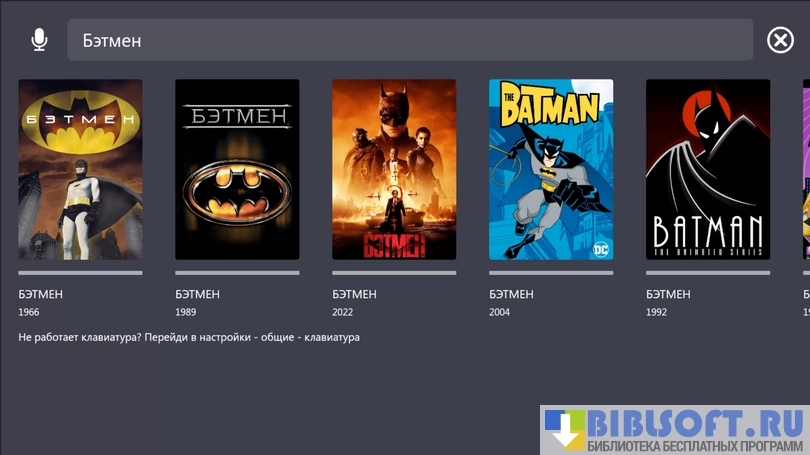Click the progress bar under the 1966 poster
The width and height of the screenshot is (810, 455).
[80, 272]
